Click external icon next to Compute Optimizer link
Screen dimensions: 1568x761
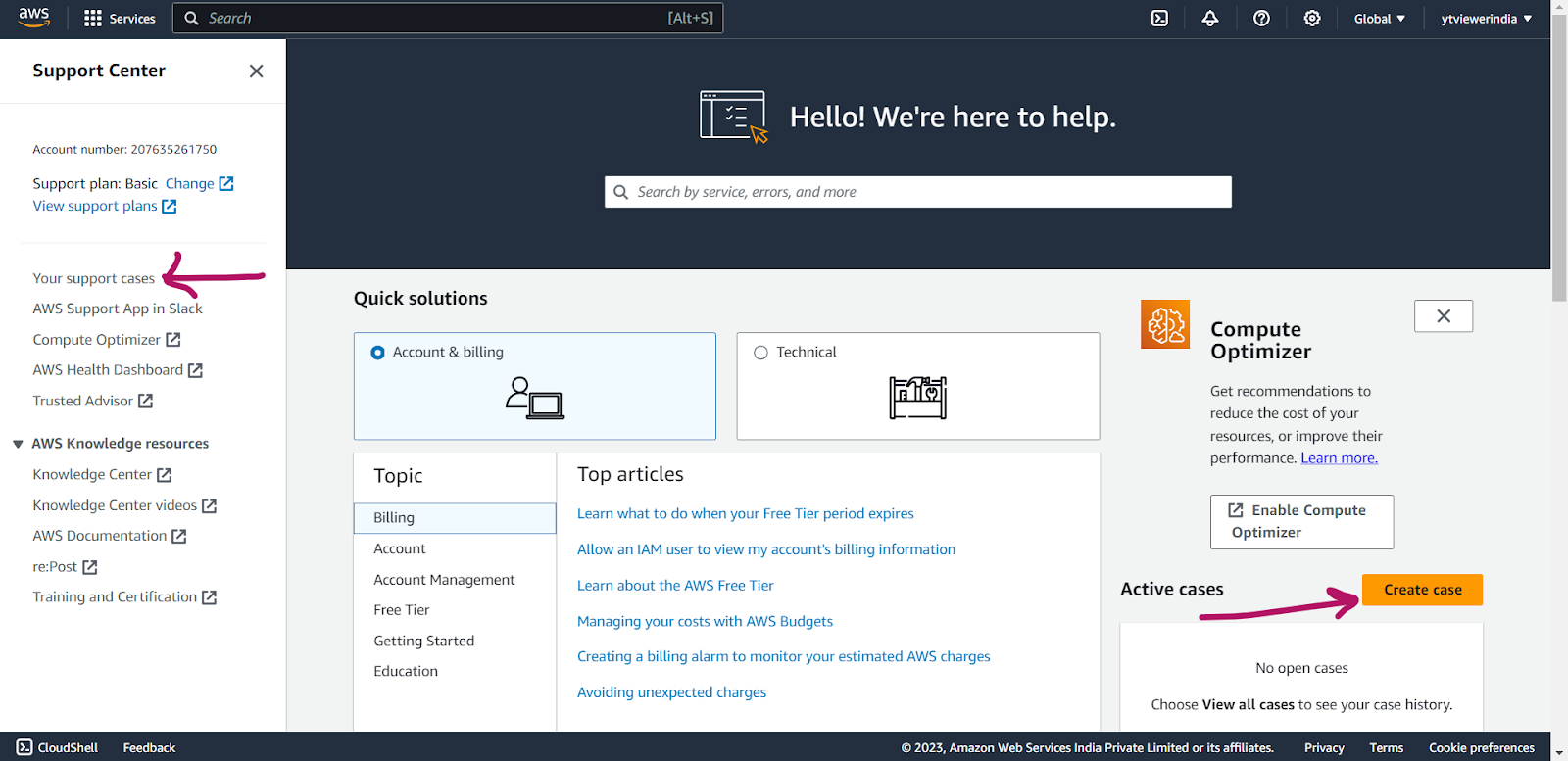click(173, 339)
